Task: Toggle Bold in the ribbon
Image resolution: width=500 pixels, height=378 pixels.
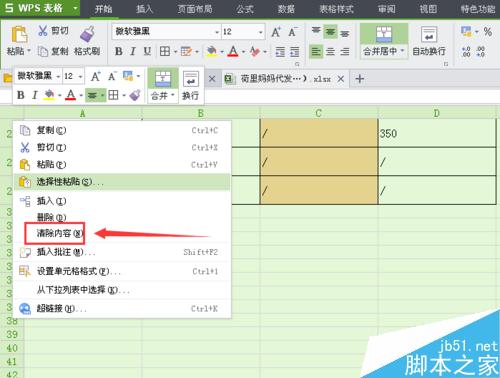Action: [x=119, y=51]
